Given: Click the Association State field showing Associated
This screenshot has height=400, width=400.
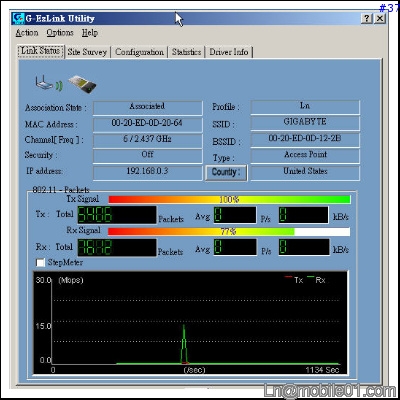Looking at the screenshot, I should click(x=147, y=108).
